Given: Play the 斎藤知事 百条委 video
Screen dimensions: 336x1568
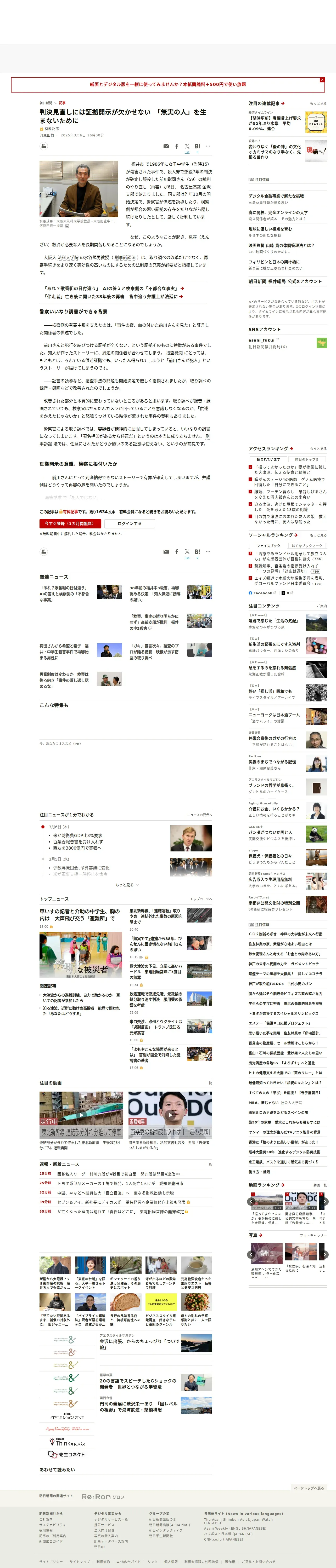Looking at the screenshot, I should pyautogui.click(x=170, y=1115).
